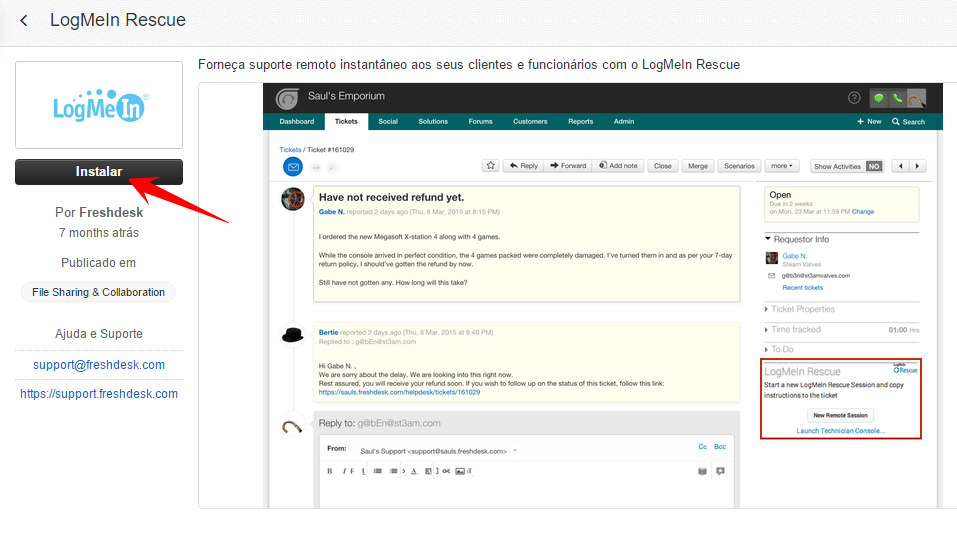Switch to the Social tab

(388, 121)
